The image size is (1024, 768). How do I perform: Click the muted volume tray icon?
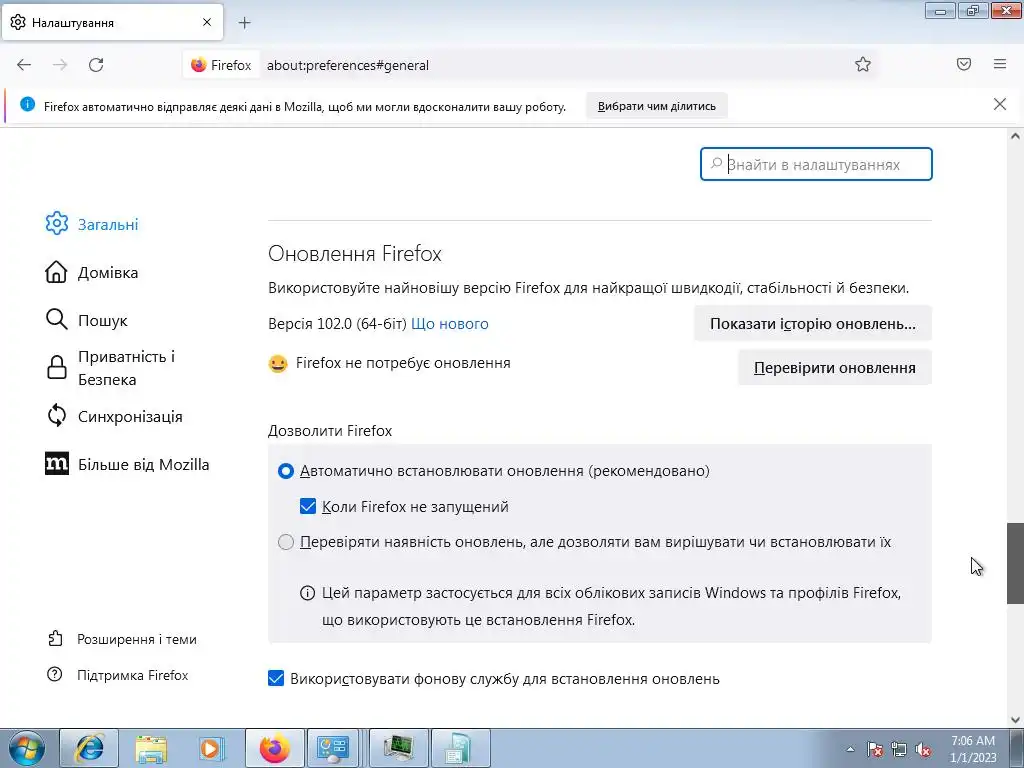click(x=923, y=749)
